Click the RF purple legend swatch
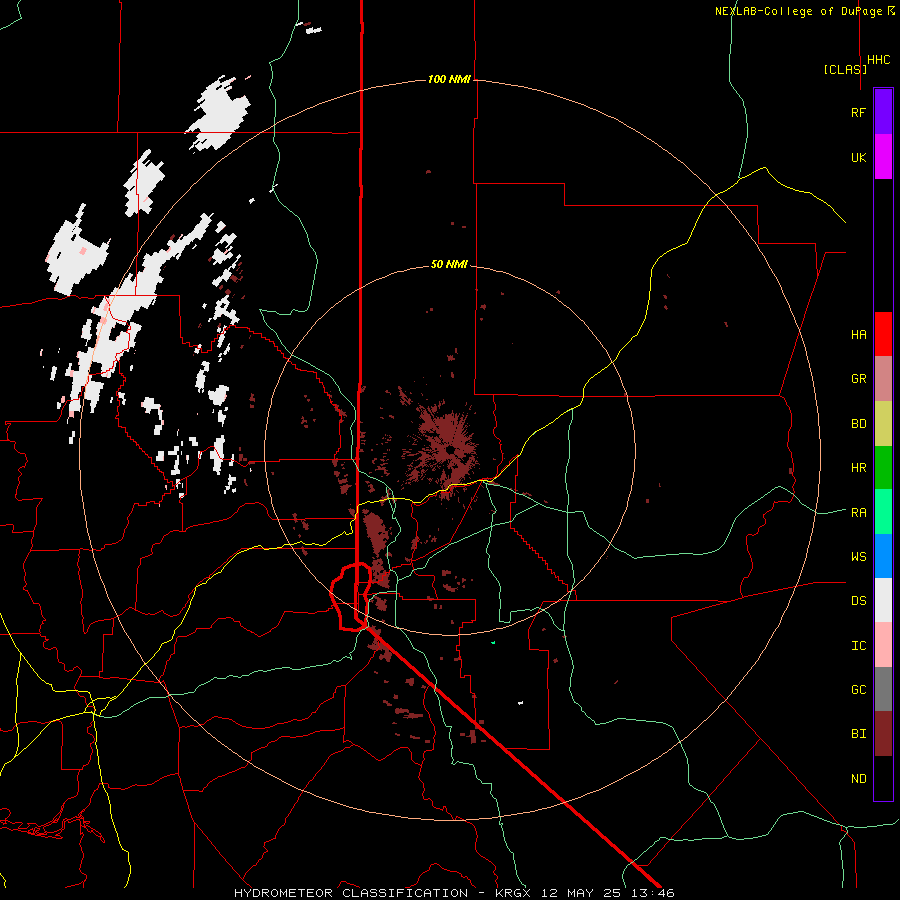The height and width of the screenshot is (900, 900). pyautogui.click(x=883, y=112)
